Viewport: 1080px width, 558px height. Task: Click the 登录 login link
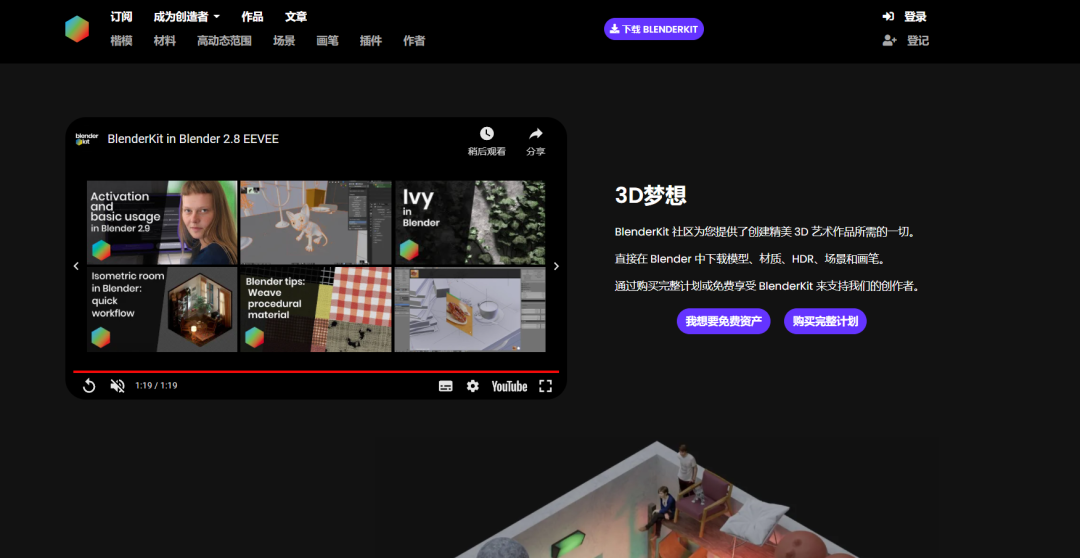pyautogui.click(x=915, y=17)
